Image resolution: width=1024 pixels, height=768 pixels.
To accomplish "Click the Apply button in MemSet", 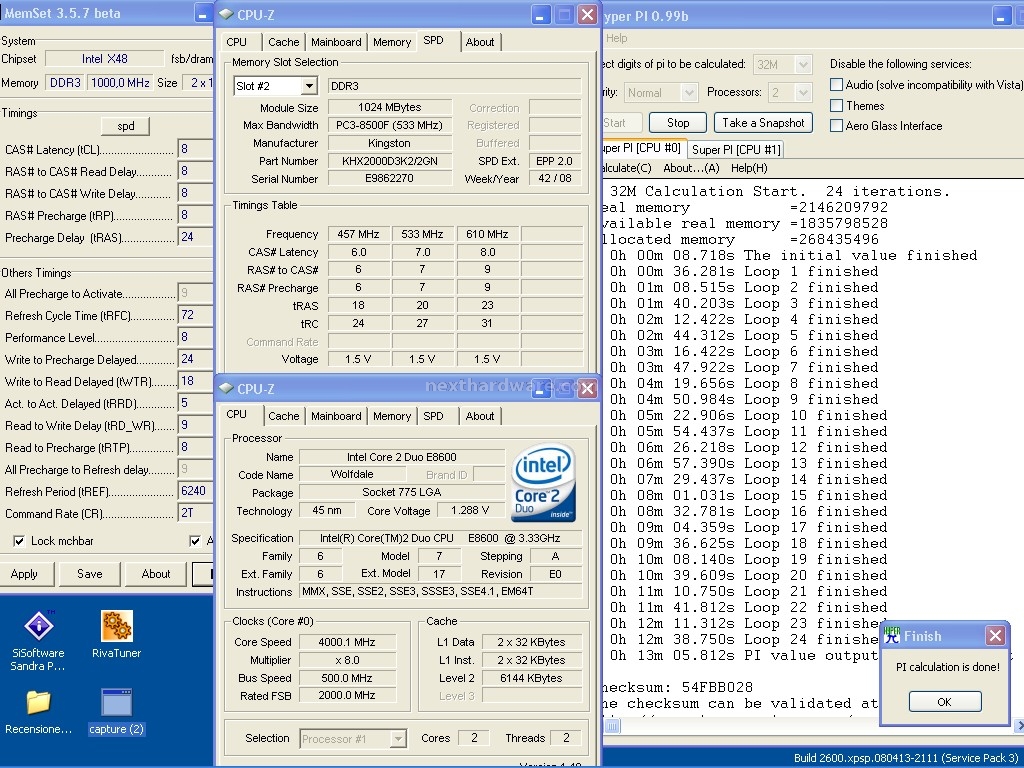I will 24,574.
